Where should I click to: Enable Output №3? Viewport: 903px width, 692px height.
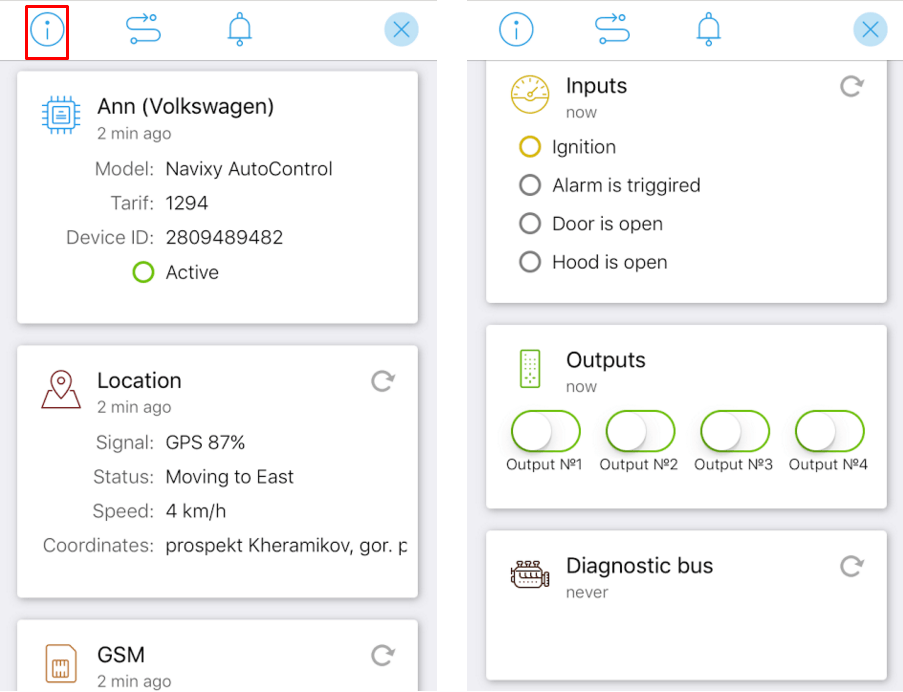pos(733,429)
